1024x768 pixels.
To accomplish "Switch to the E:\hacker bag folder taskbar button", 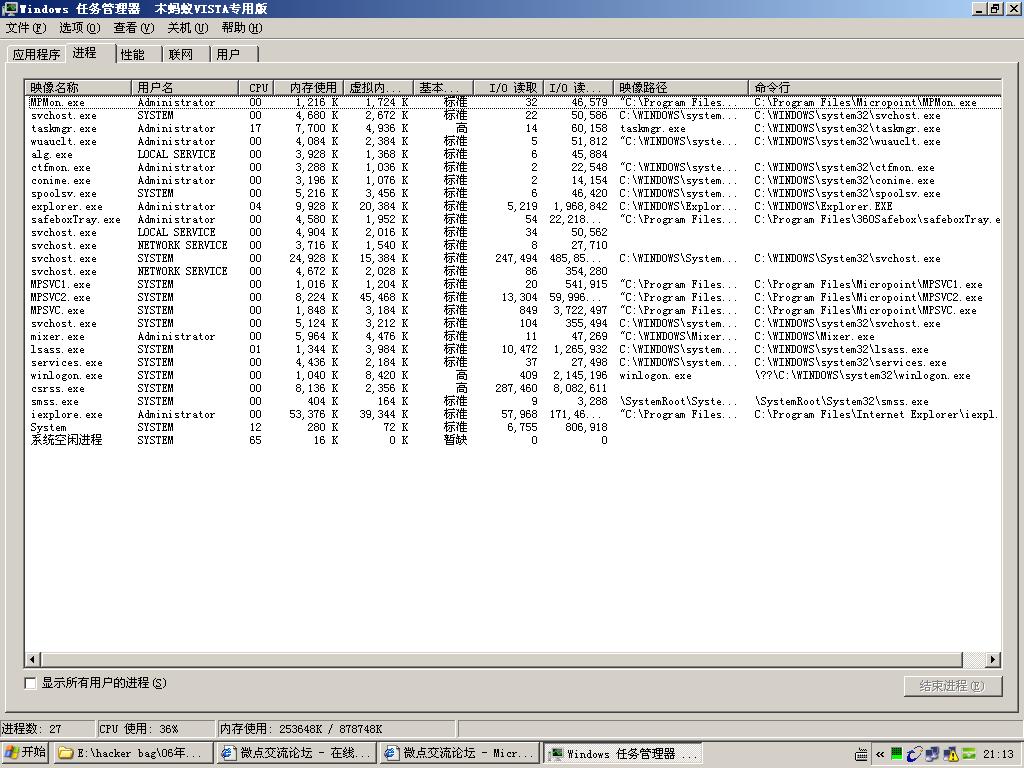I will click(x=133, y=753).
